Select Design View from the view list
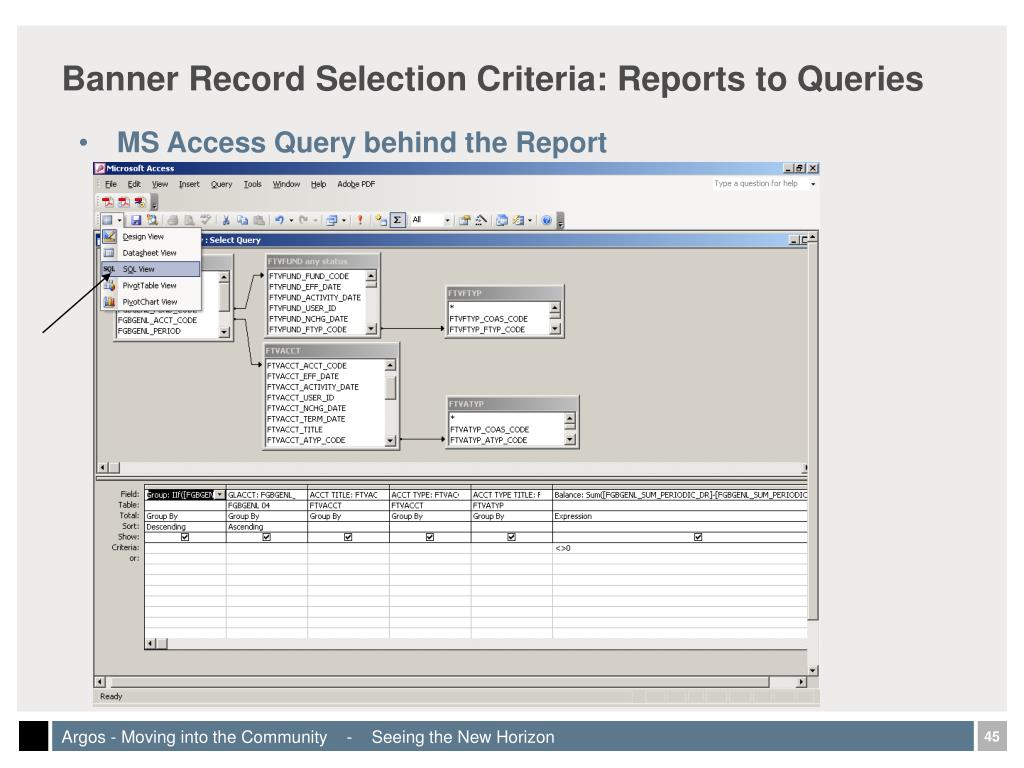Viewport: 1024px width, 768px height. (151, 237)
